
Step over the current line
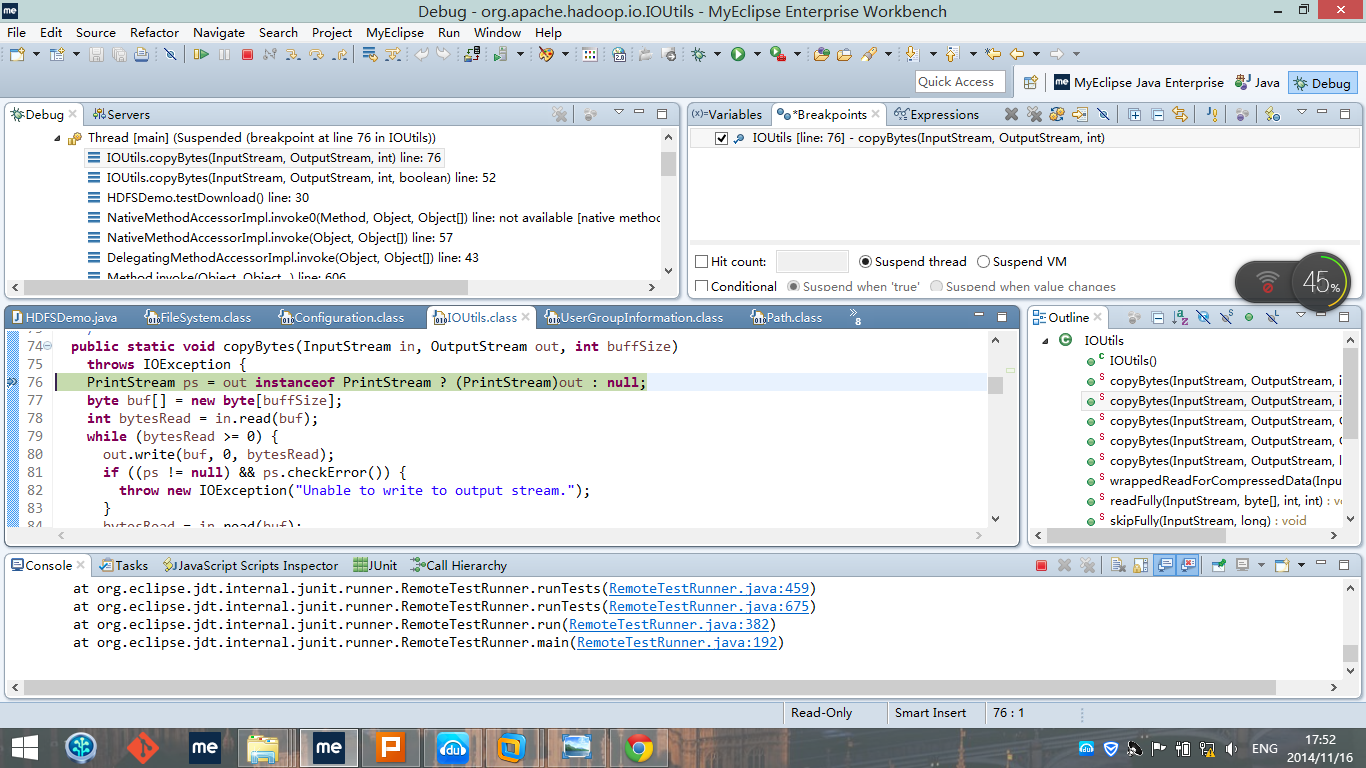pos(316,56)
